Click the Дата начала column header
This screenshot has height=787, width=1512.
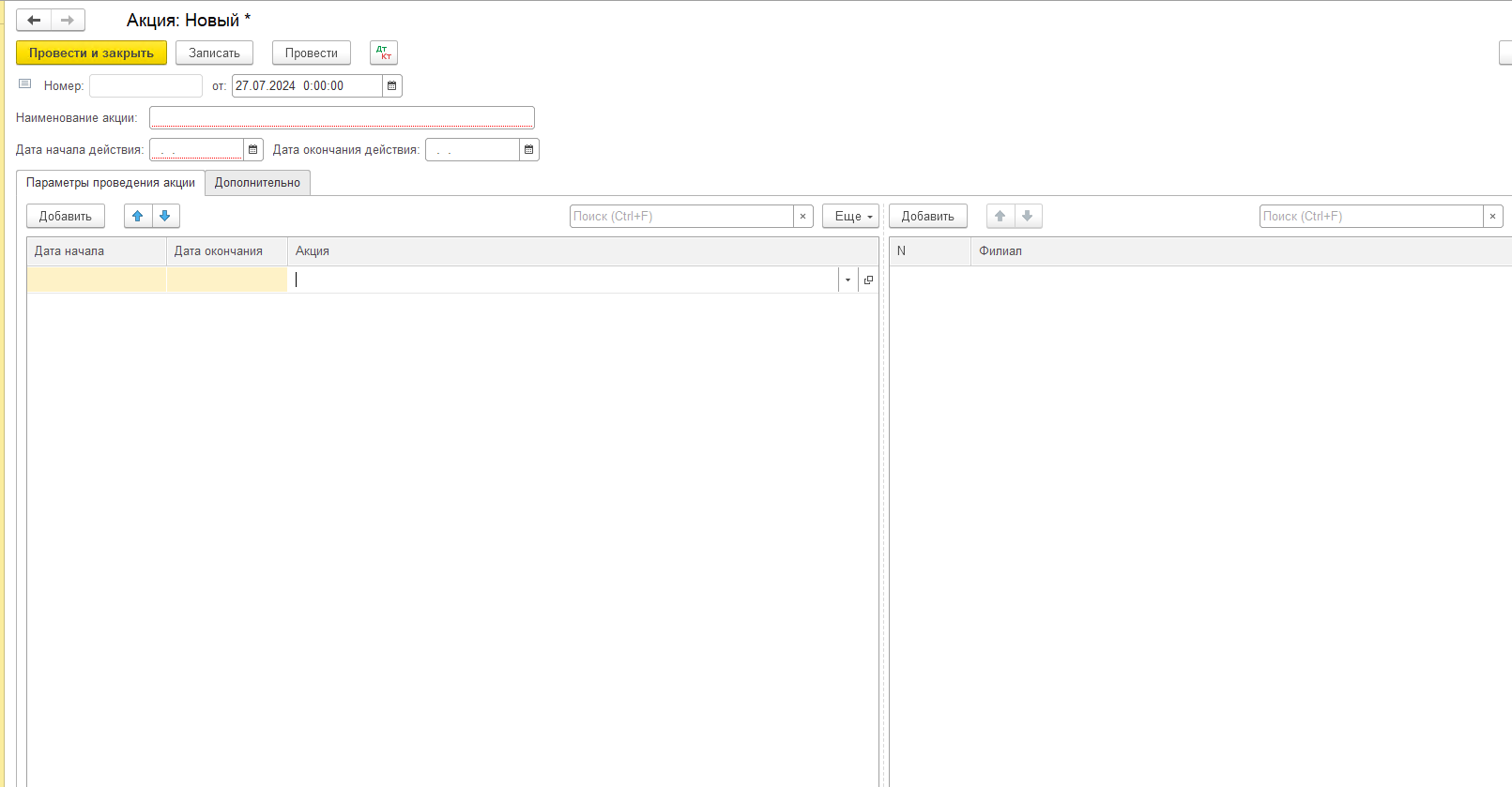(x=97, y=251)
